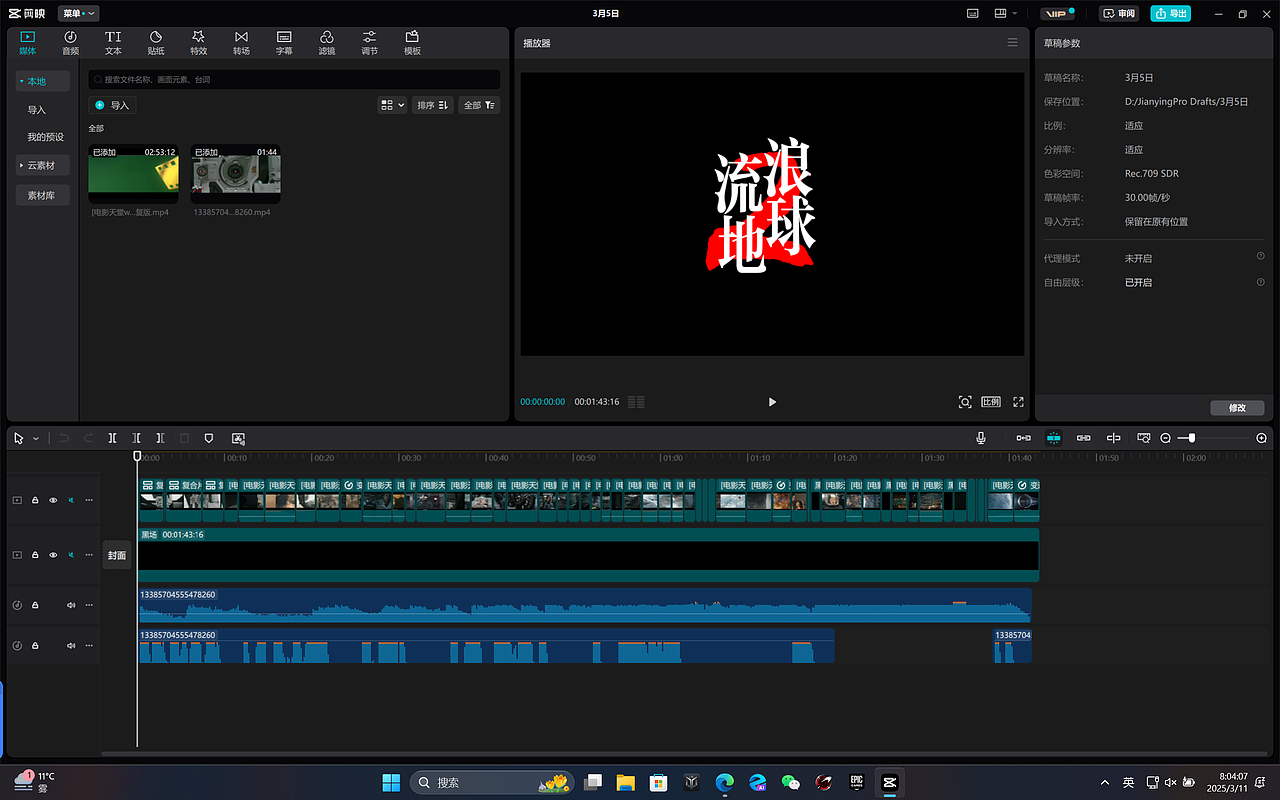Image resolution: width=1280 pixels, height=800 pixels.
Task: Select the split clip tool in timeline toolbar
Action: click(x=113, y=438)
